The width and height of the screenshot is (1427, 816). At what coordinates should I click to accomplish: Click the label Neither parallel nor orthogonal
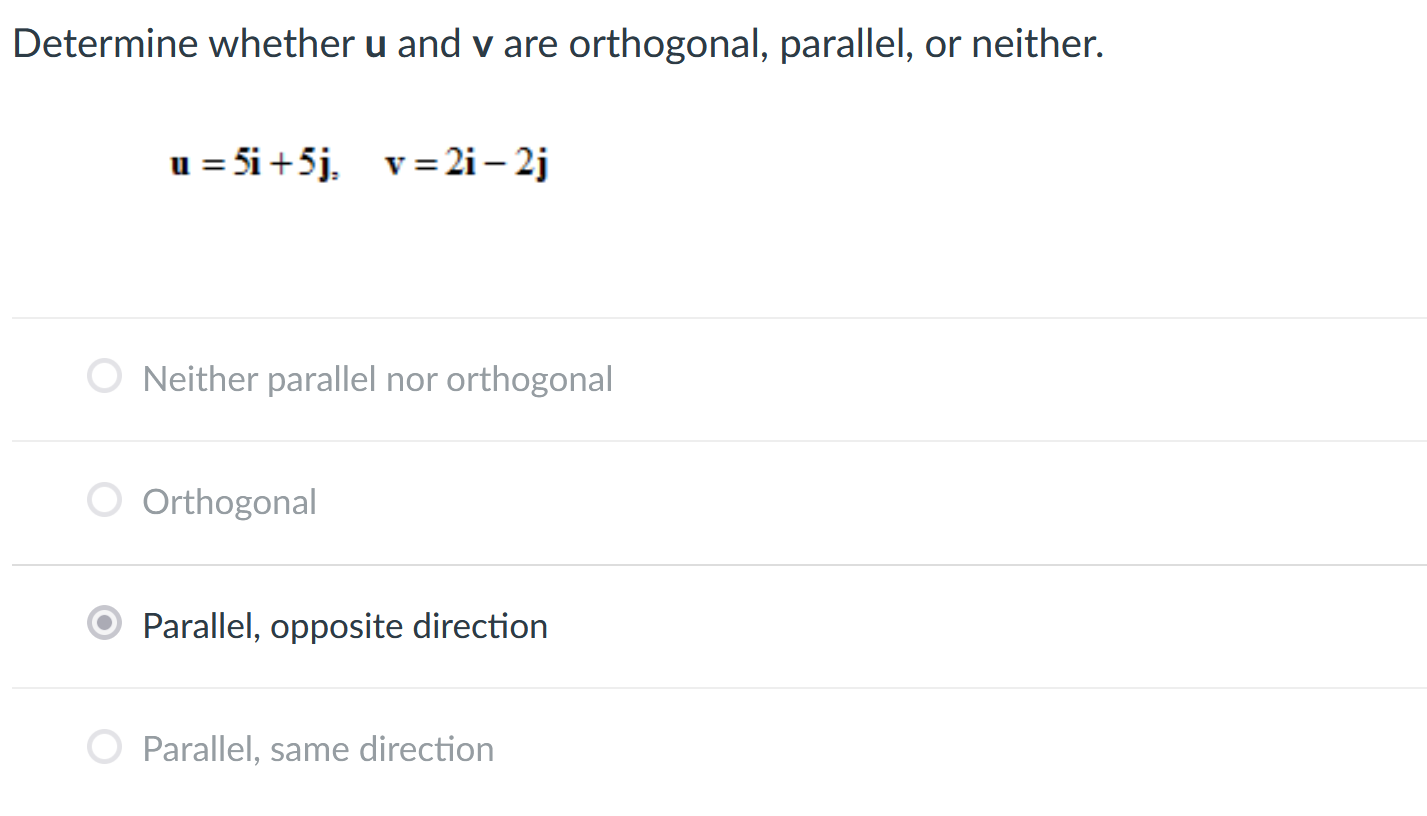378,378
